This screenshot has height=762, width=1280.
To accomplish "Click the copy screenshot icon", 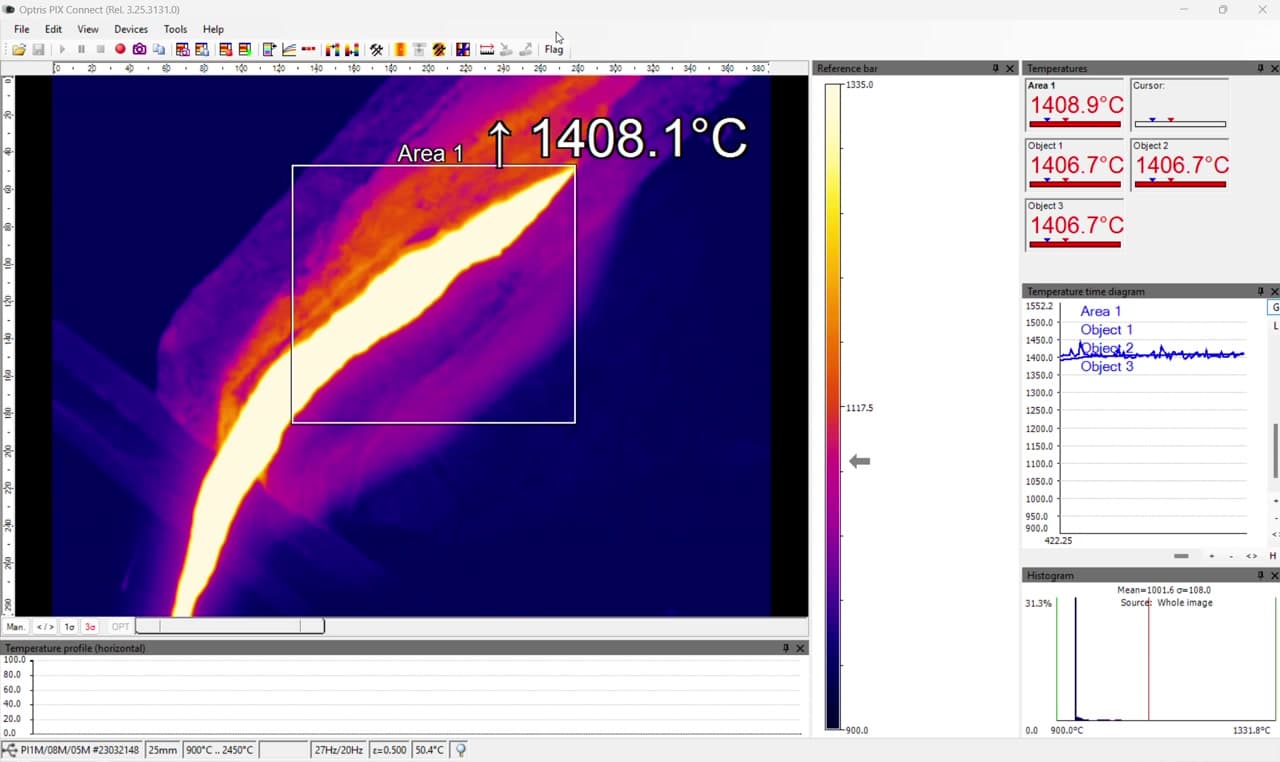I will point(159,49).
